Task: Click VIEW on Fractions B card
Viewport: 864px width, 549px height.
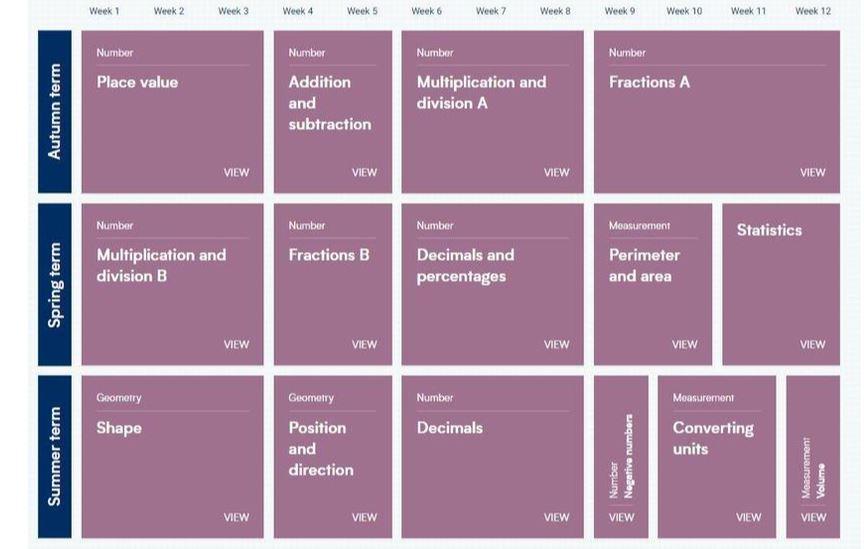Action: [364, 344]
